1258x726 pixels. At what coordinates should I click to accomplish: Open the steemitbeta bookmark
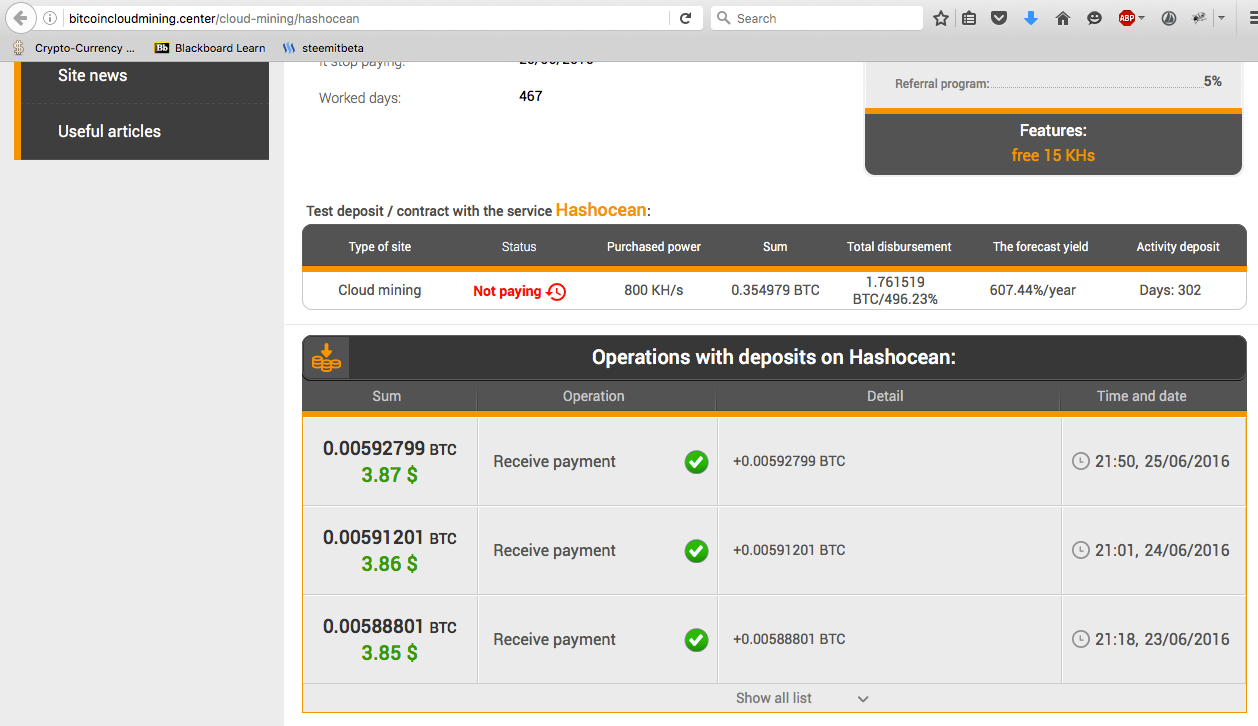323,47
